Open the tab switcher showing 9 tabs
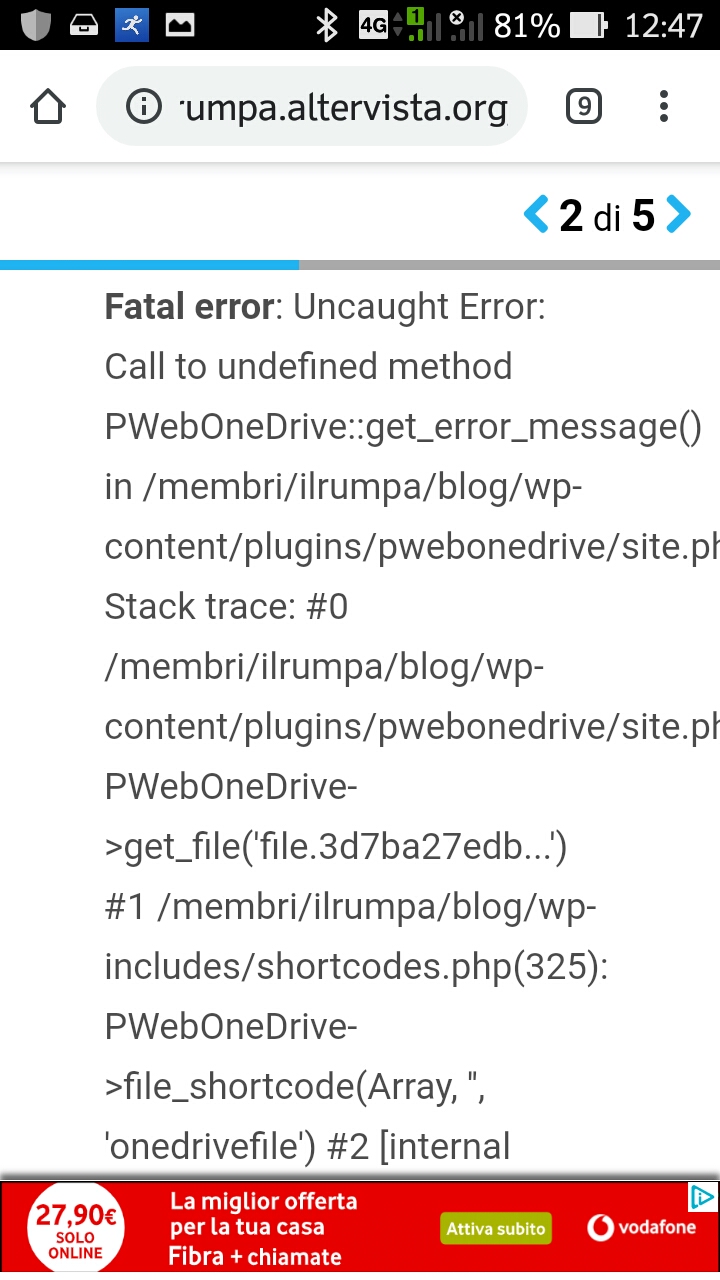720x1280 pixels. click(584, 106)
